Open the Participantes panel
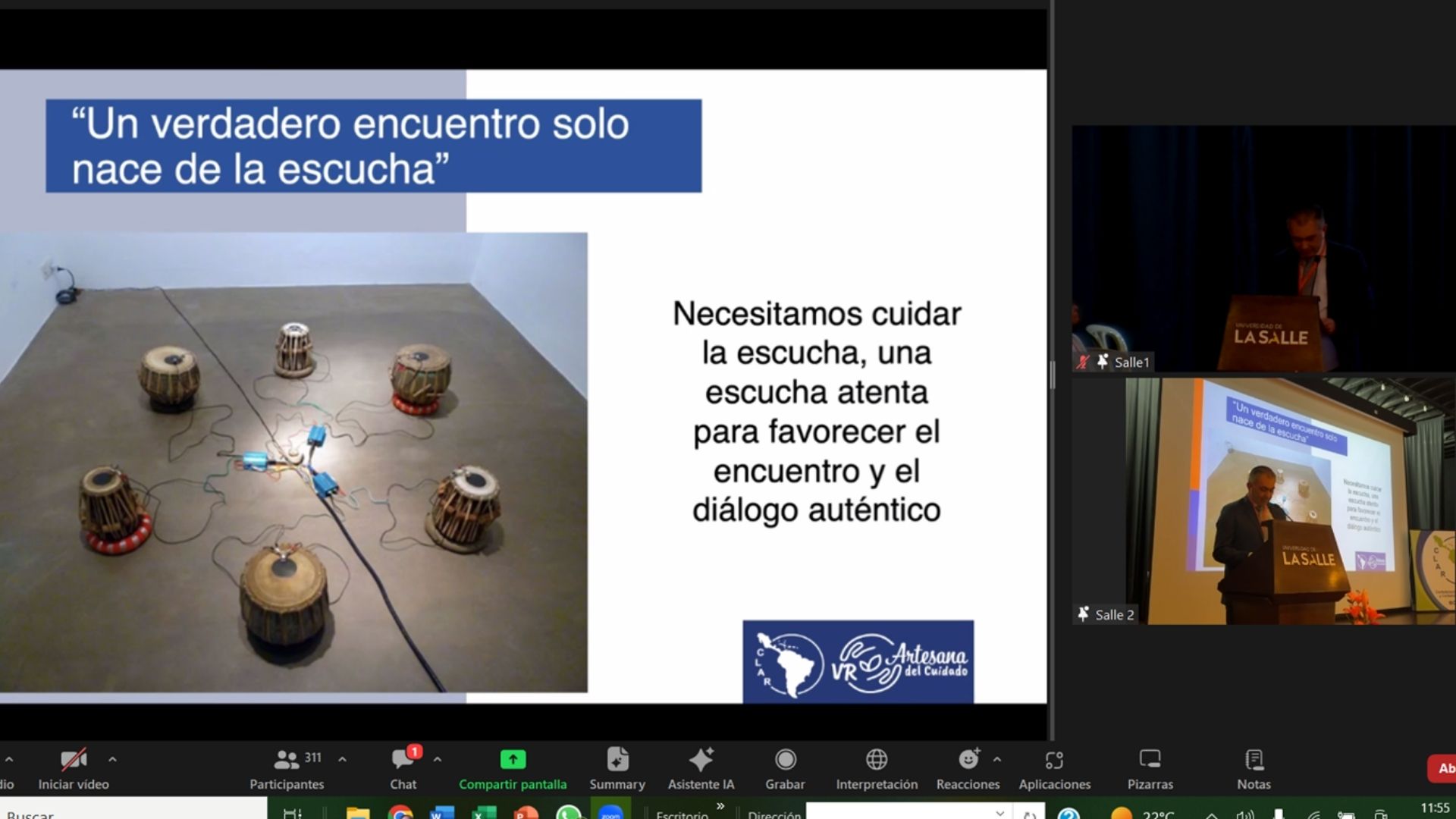 pyautogui.click(x=287, y=760)
